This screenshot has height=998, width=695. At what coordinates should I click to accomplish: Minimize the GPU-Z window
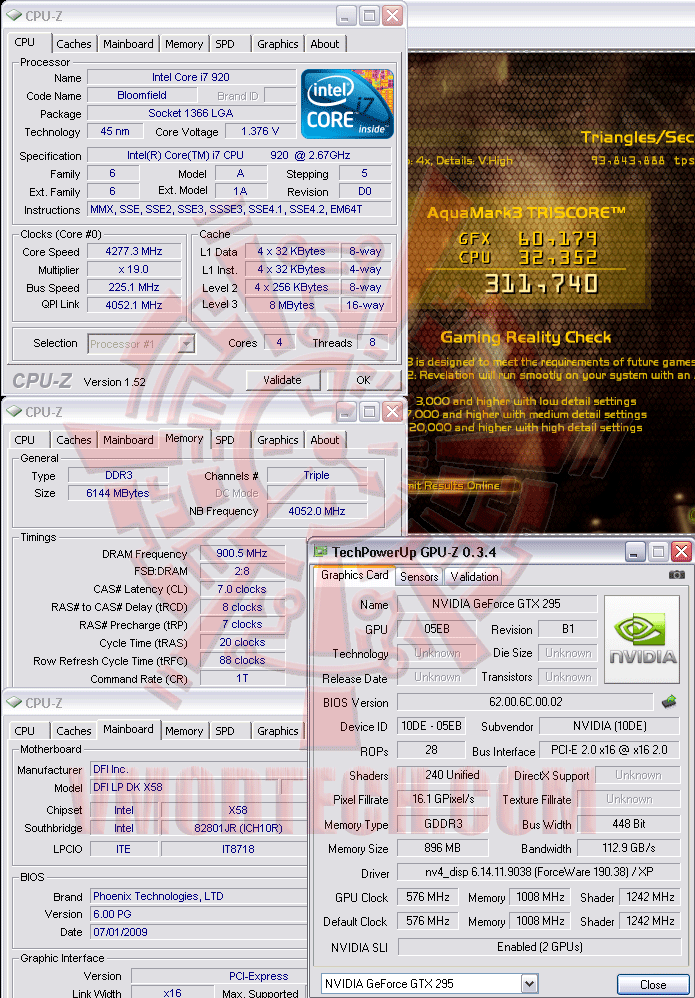click(635, 552)
